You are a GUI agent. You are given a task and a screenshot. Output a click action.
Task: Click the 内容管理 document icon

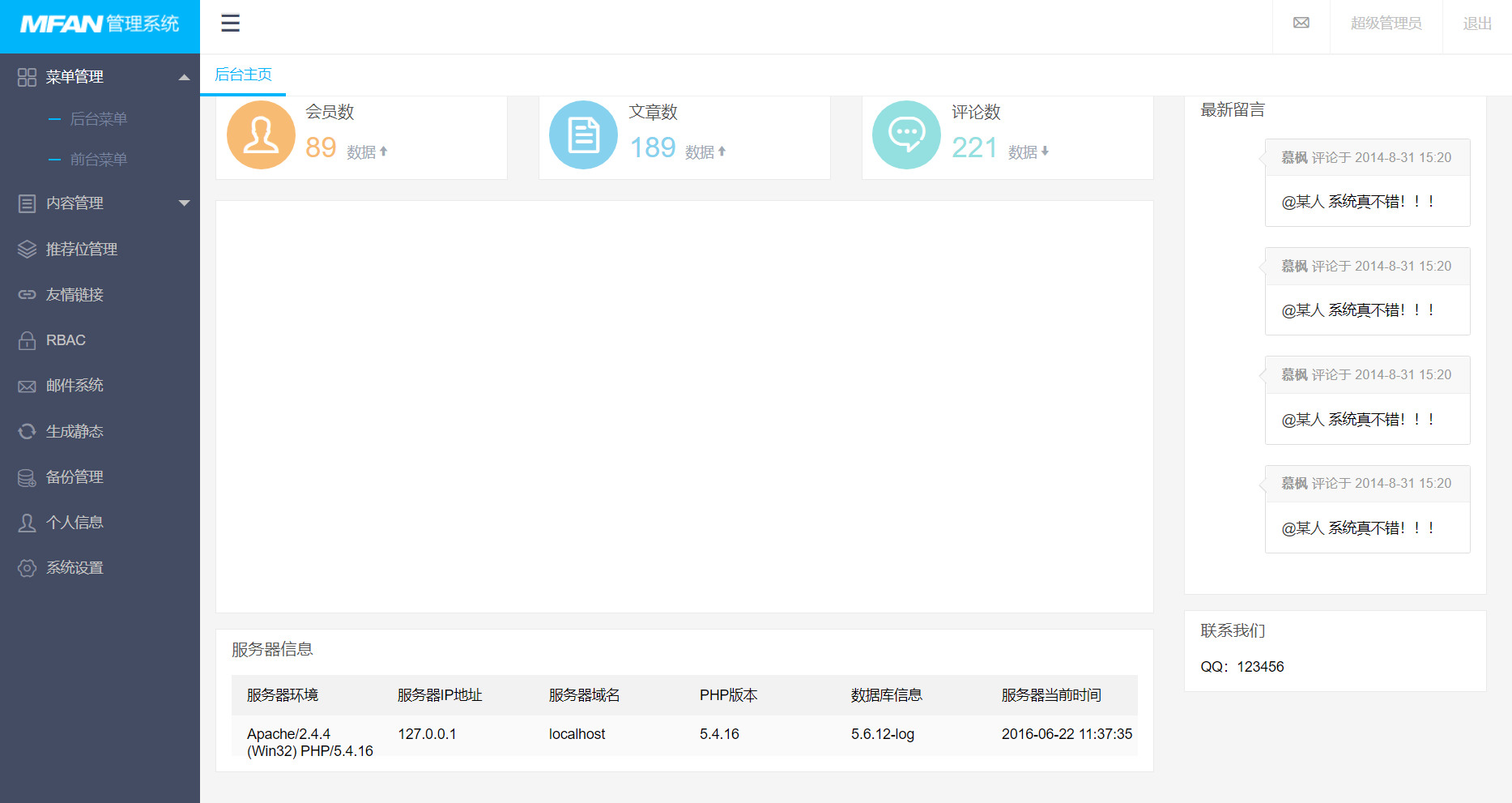(x=27, y=203)
